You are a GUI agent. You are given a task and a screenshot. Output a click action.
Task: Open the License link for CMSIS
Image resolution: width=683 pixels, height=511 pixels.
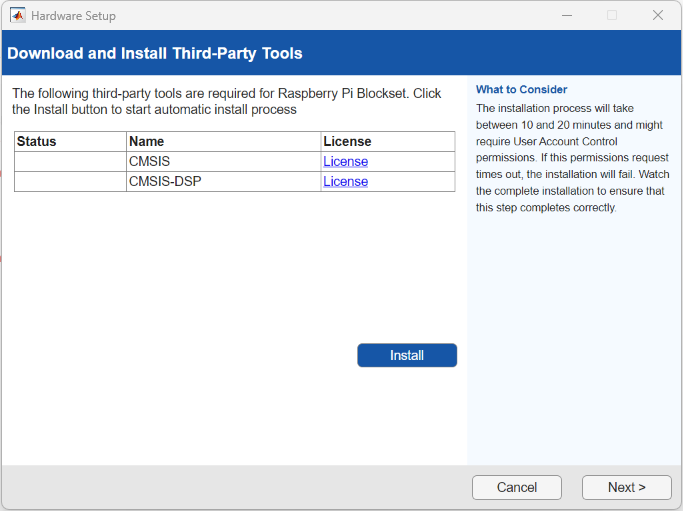click(345, 162)
